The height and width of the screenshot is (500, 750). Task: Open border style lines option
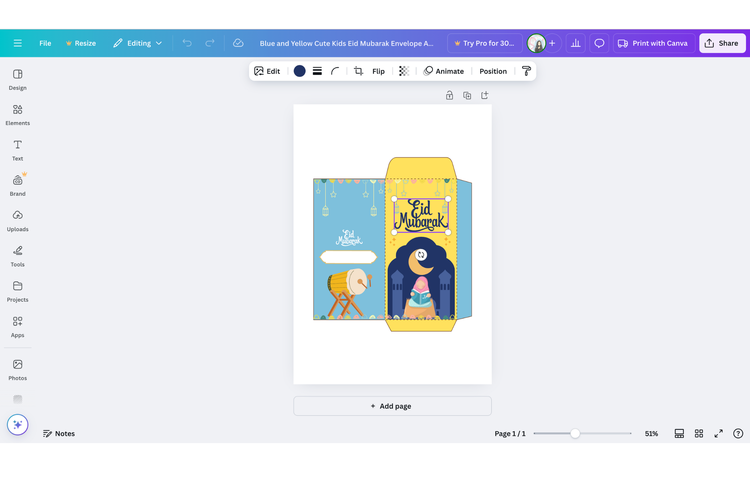click(317, 71)
